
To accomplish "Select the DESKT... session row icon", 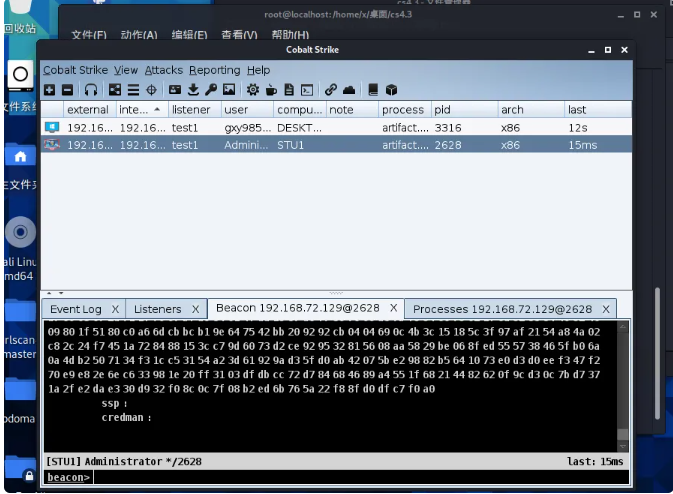I will click(x=52, y=127).
